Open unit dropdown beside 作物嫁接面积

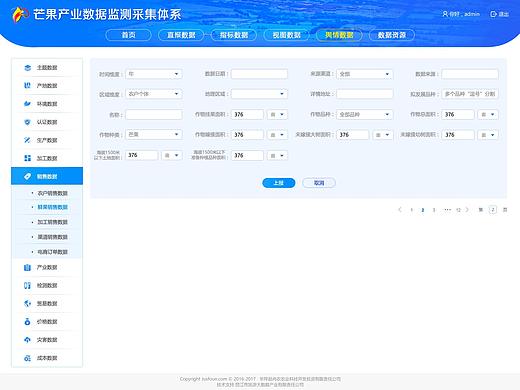(277, 135)
